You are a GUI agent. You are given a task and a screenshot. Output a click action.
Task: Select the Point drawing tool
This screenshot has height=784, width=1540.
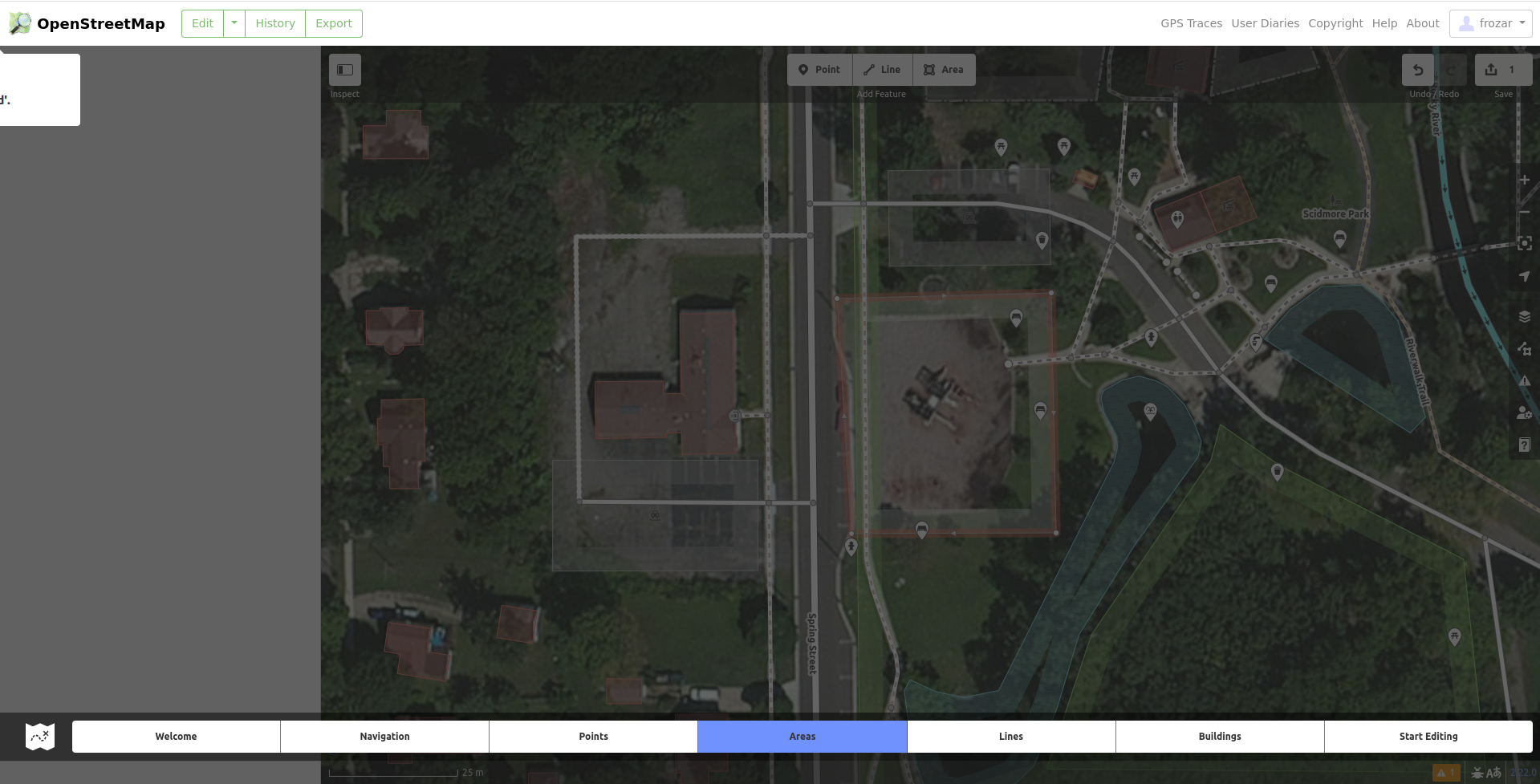point(819,69)
